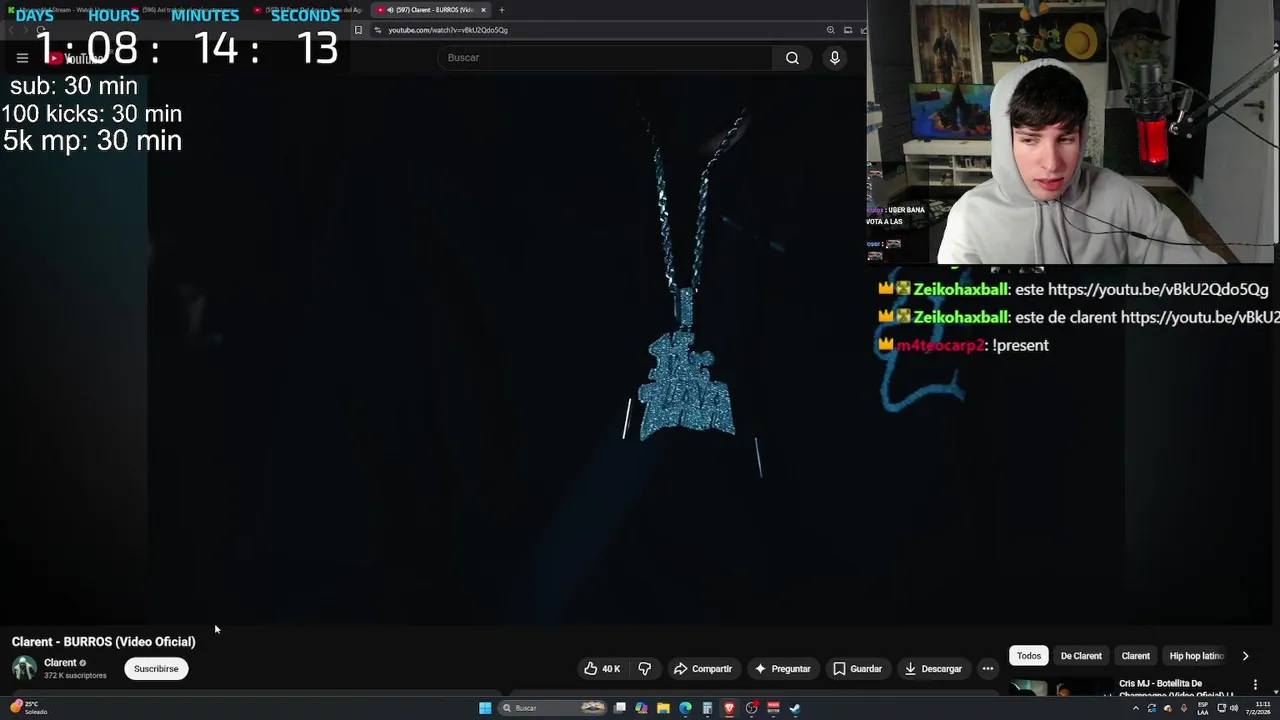Image resolution: width=1280 pixels, height=720 pixels.
Task: Select the Hip hop latino chip
Action: click(x=1197, y=656)
